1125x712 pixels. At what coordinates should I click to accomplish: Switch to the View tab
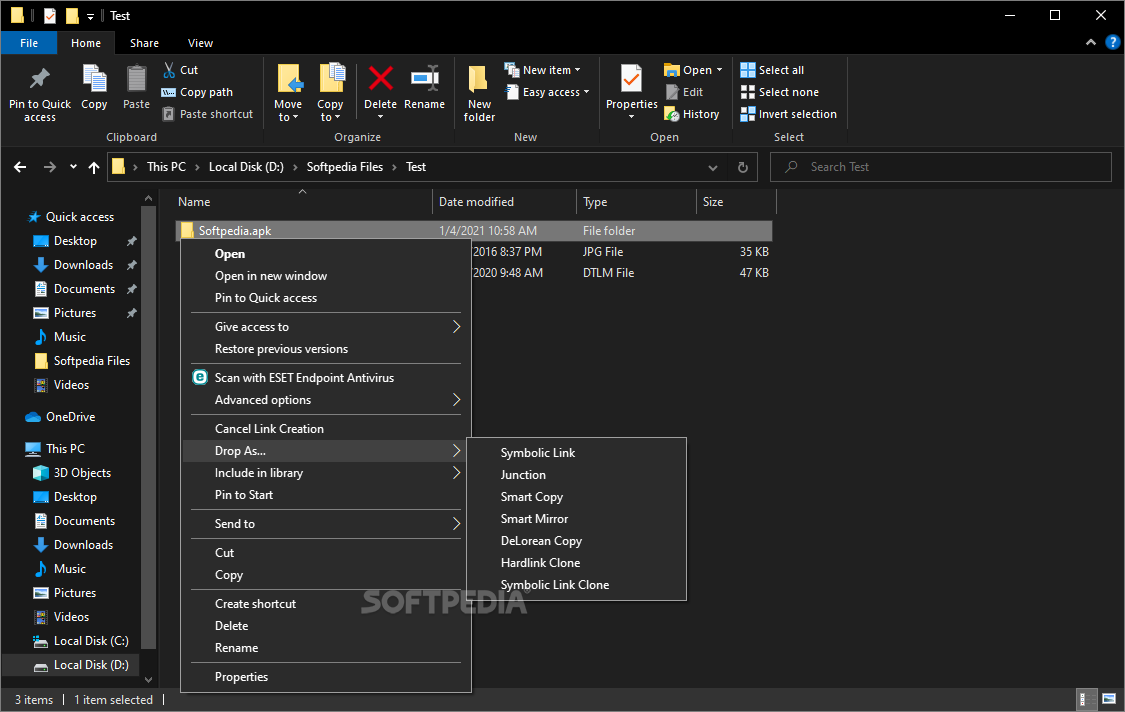tap(200, 43)
